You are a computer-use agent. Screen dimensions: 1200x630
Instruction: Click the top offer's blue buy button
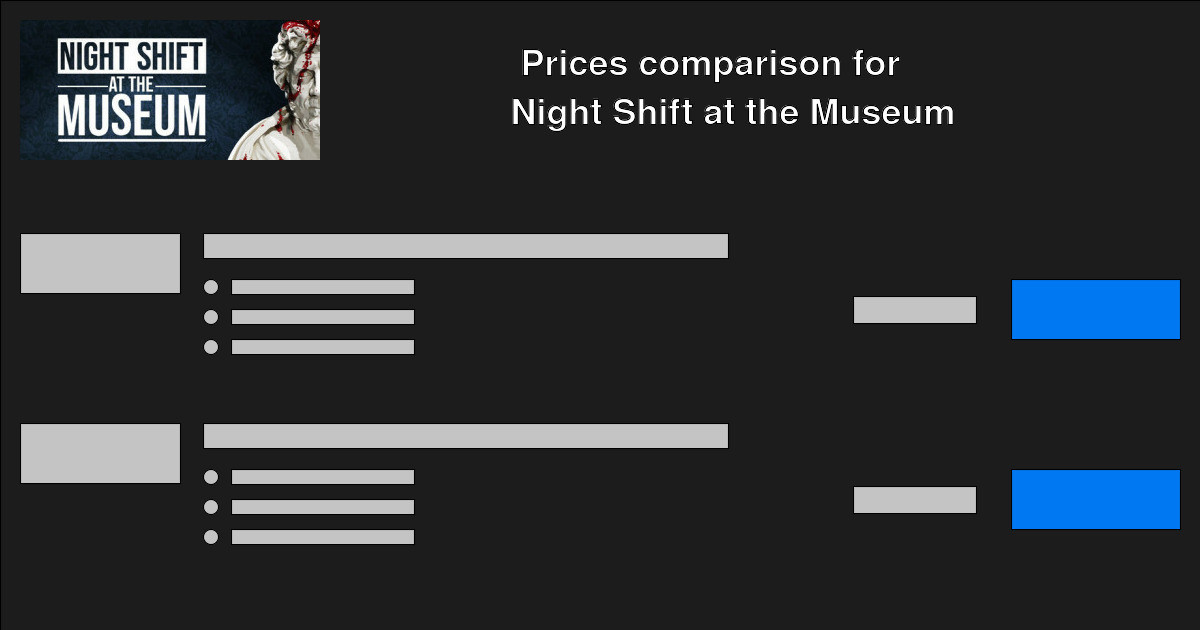[1096, 310]
